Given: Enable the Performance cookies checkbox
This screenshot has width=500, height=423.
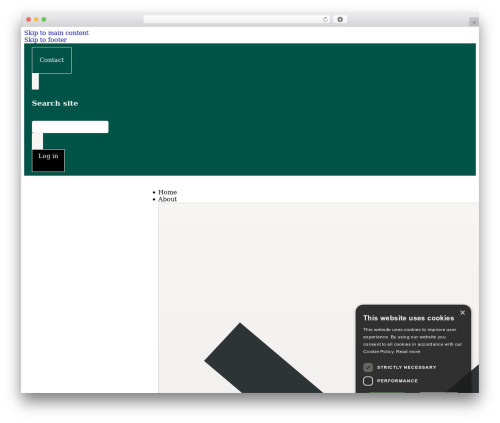Looking at the screenshot, I should (368, 381).
